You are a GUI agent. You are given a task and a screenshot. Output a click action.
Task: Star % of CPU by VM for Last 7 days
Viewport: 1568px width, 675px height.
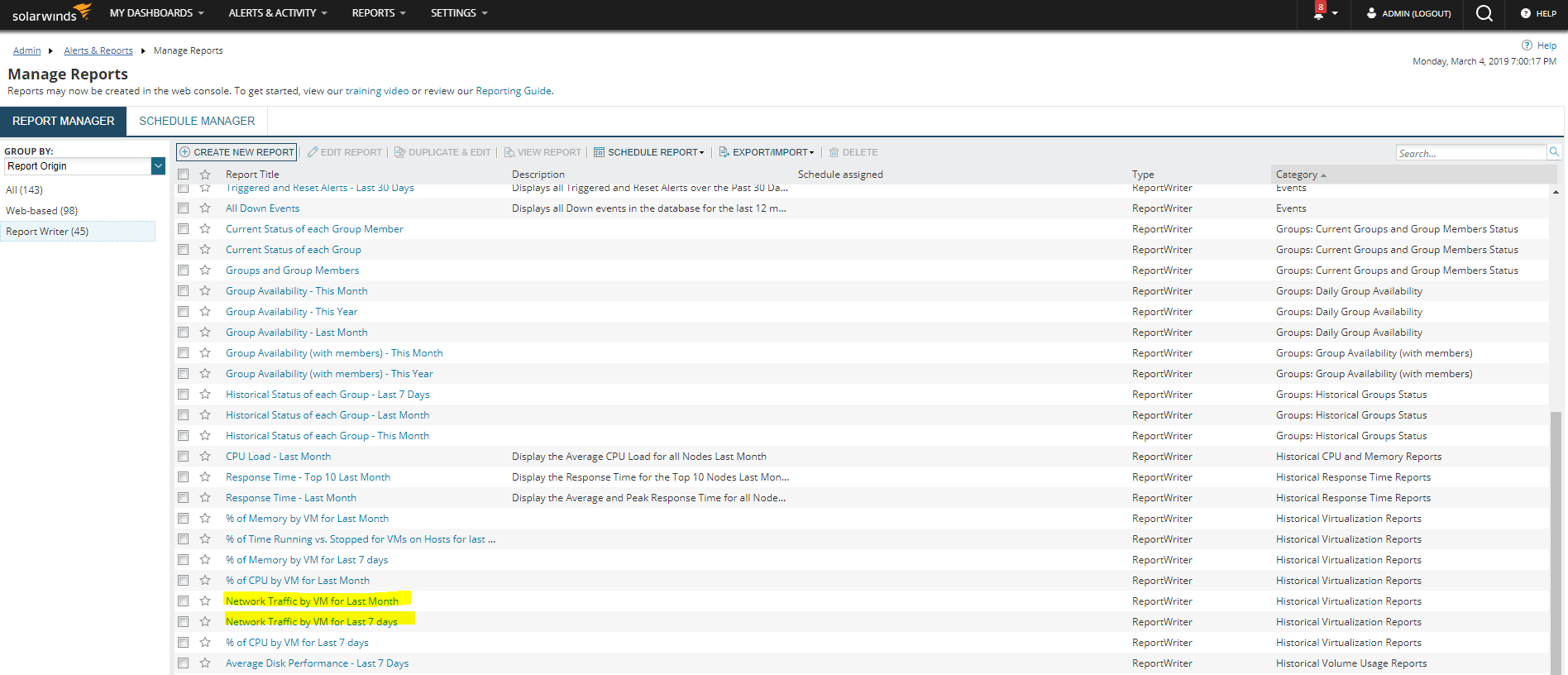pyautogui.click(x=205, y=643)
